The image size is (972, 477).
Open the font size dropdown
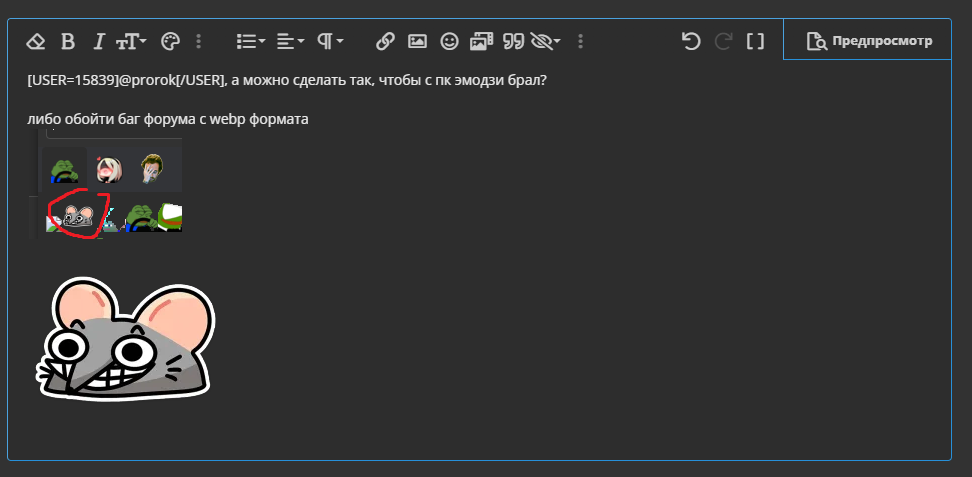[x=131, y=42]
